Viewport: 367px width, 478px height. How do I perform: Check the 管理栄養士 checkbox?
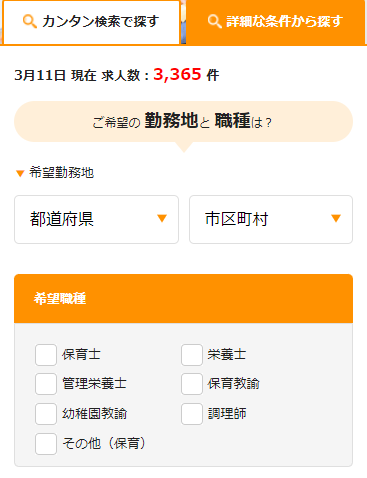(46, 384)
